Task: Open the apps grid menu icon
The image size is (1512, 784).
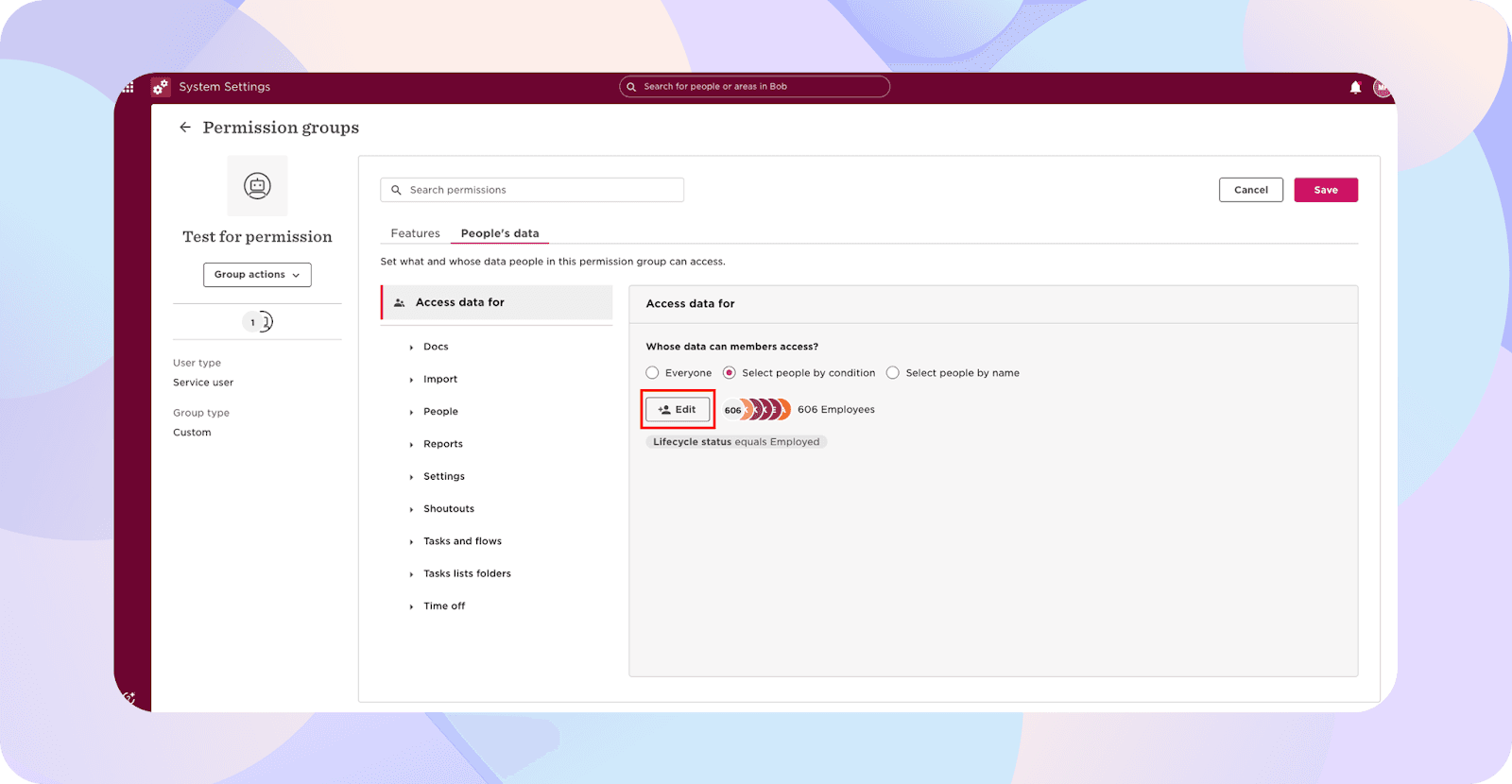Action: [x=129, y=87]
